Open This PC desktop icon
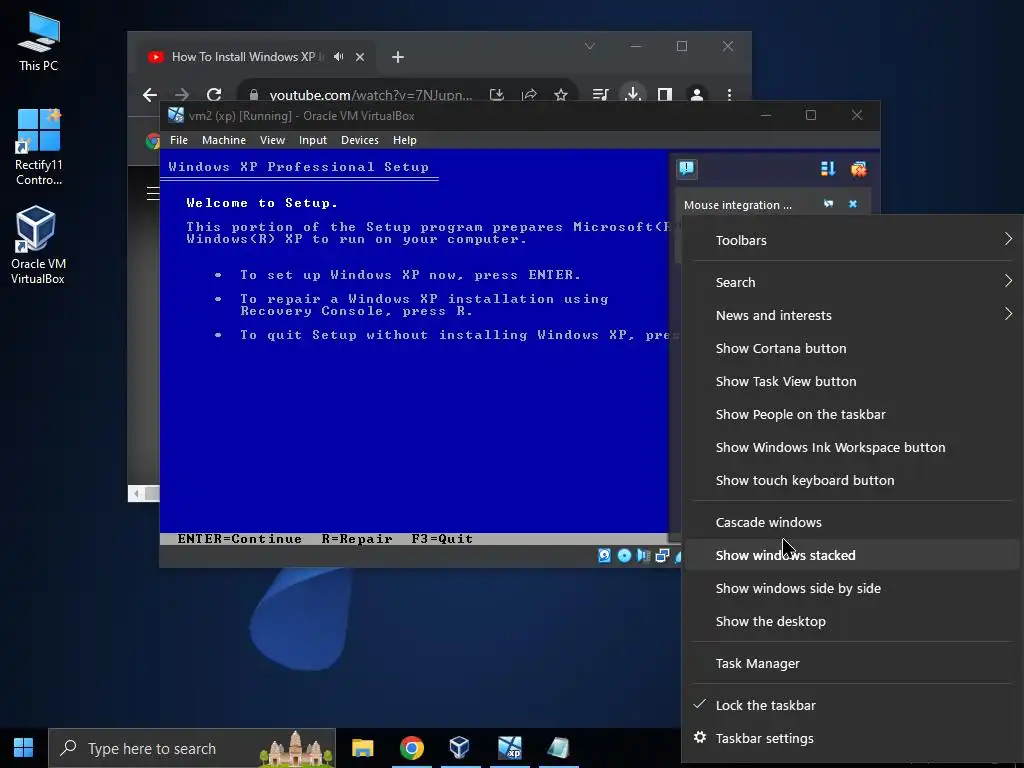The height and width of the screenshot is (768, 1024). pyautogui.click(x=39, y=42)
